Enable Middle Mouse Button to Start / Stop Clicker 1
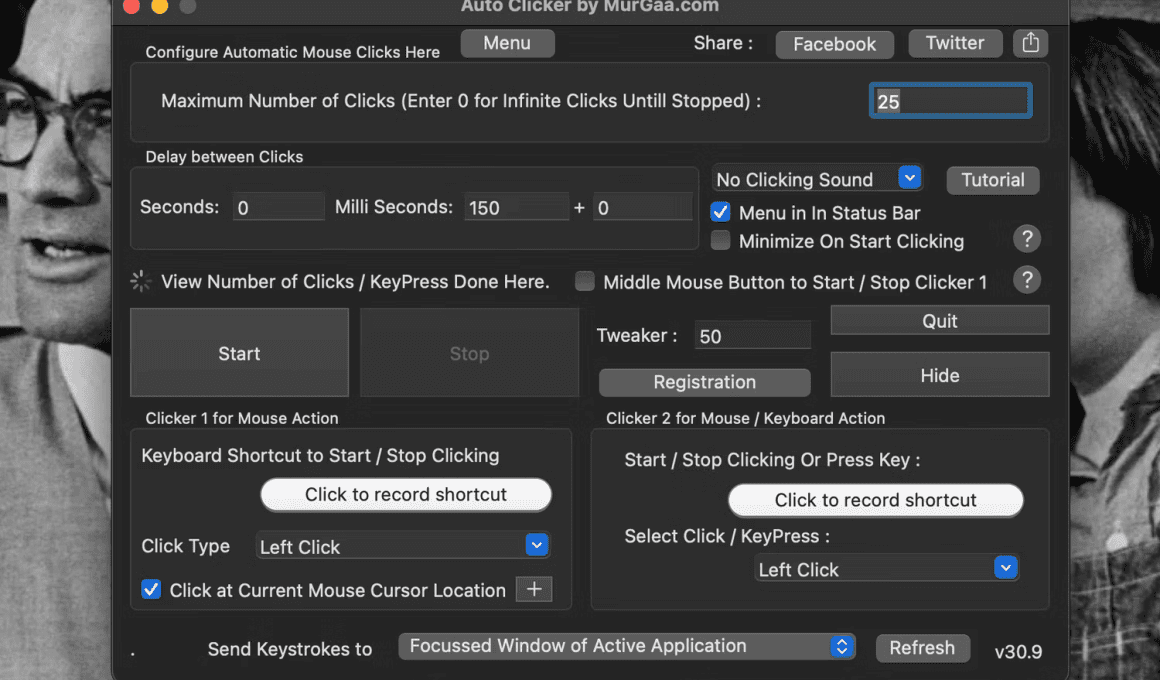This screenshot has width=1160, height=680. coord(584,281)
